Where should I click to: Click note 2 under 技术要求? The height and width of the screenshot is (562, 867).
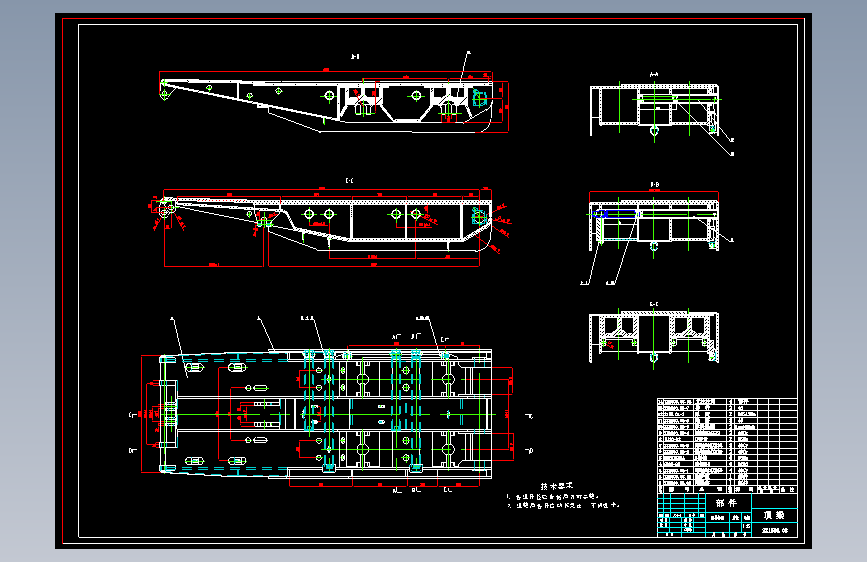[563, 505]
